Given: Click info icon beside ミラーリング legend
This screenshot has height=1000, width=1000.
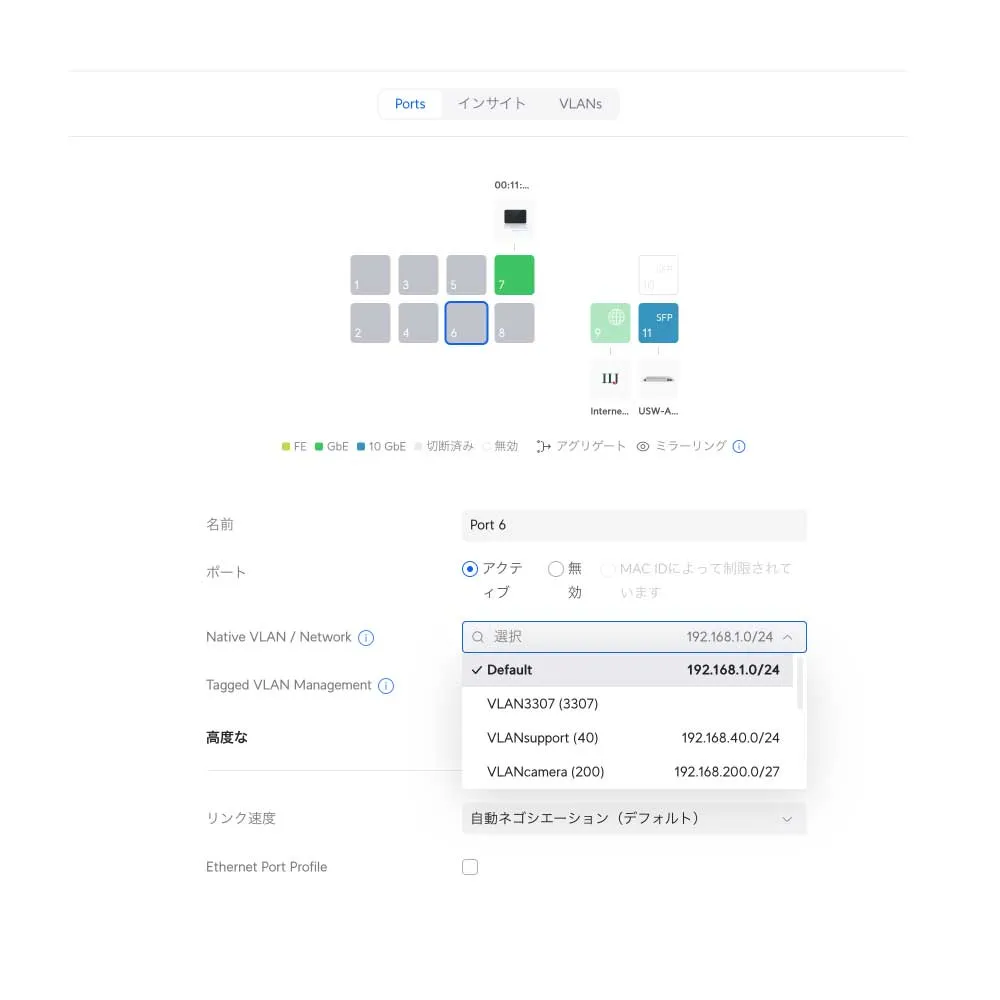Looking at the screenshot, I should [739, 447].
